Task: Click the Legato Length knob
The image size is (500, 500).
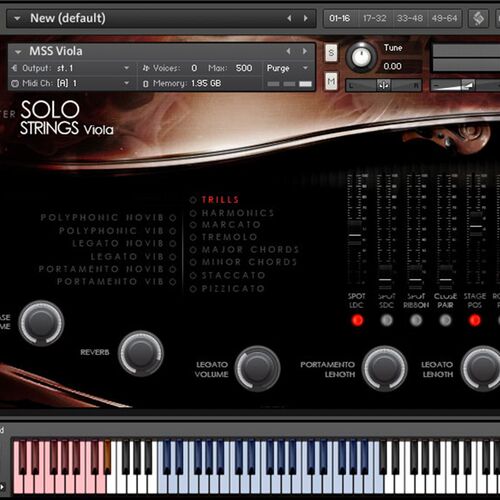Action: [482, 368]
